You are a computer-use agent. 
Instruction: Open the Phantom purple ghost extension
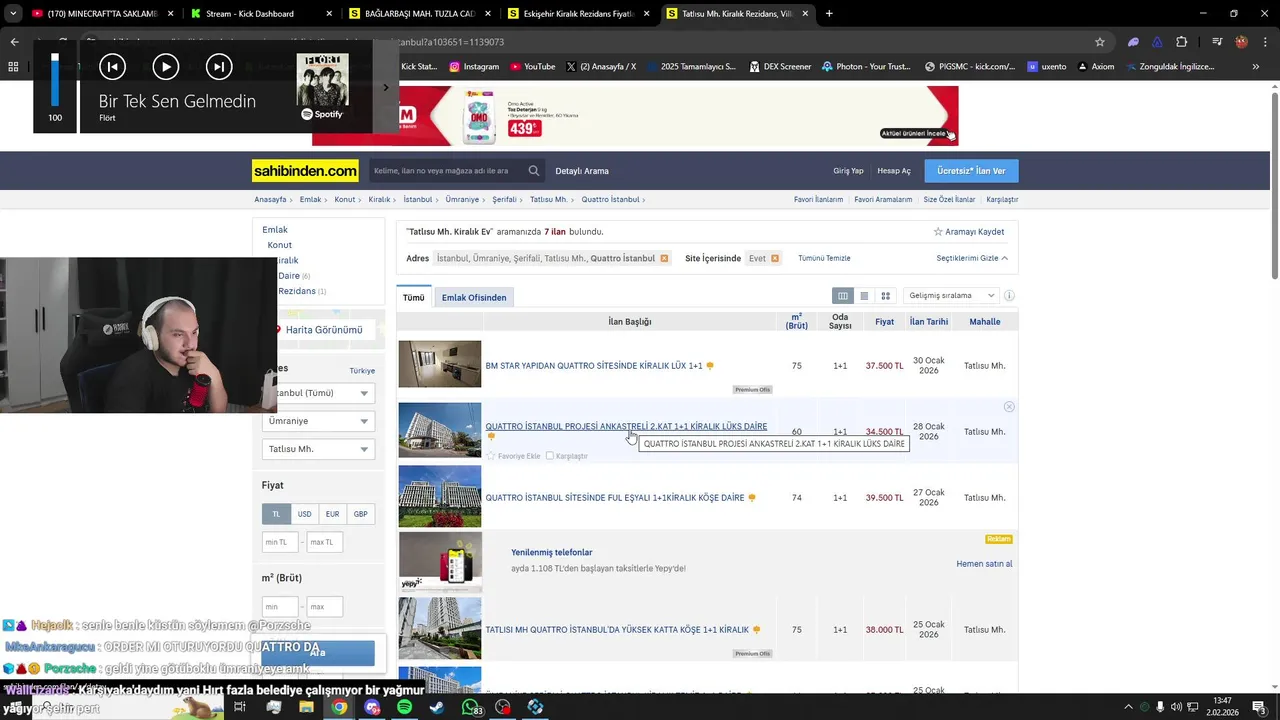[x=1133, y=42]
